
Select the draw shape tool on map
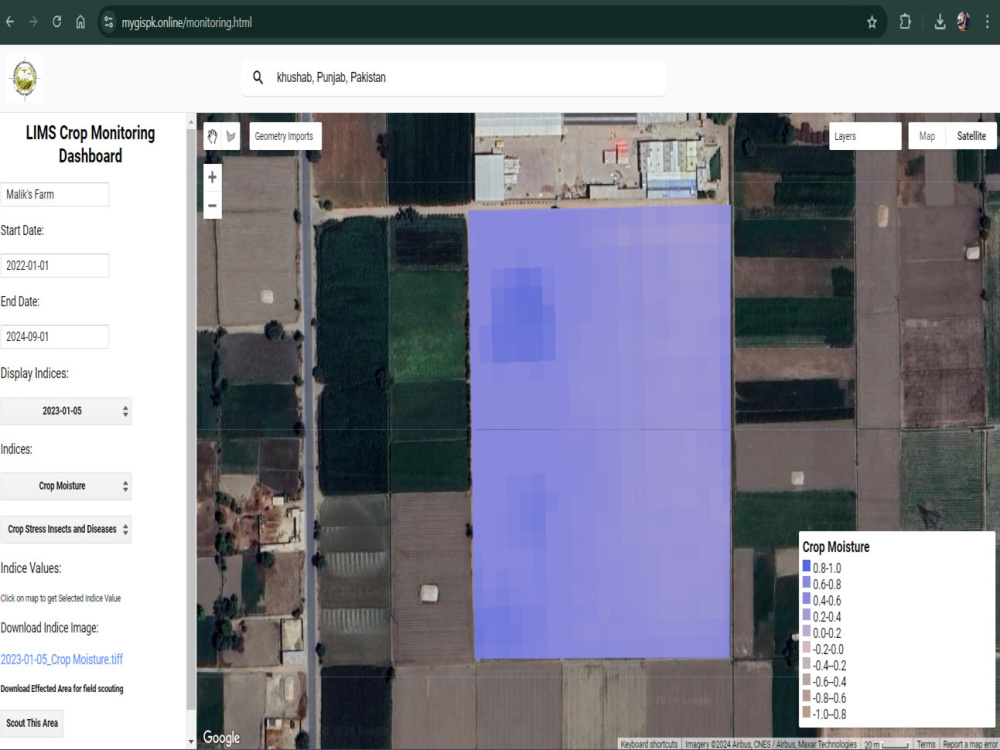click(231, 136)
